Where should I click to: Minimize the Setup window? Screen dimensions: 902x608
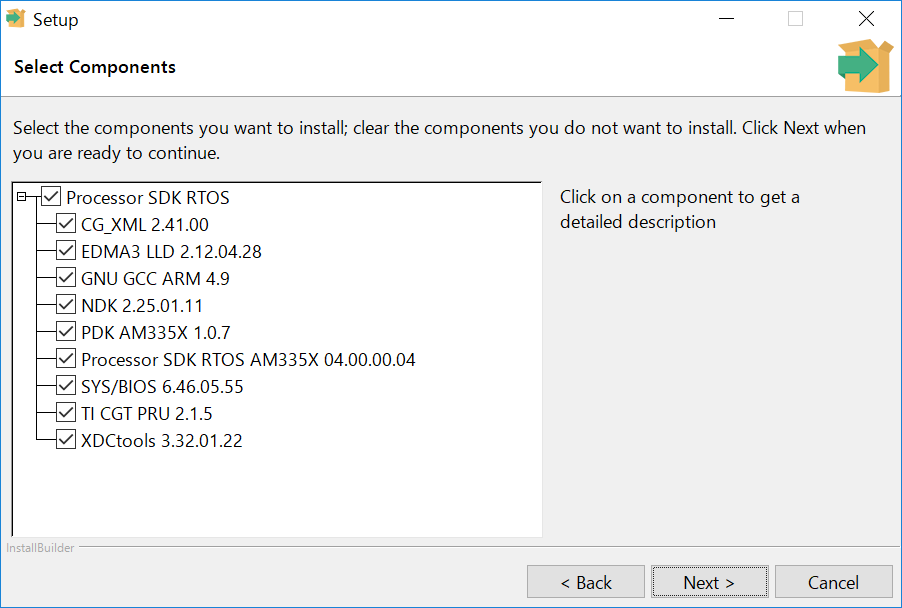click(x=722, y=19)
